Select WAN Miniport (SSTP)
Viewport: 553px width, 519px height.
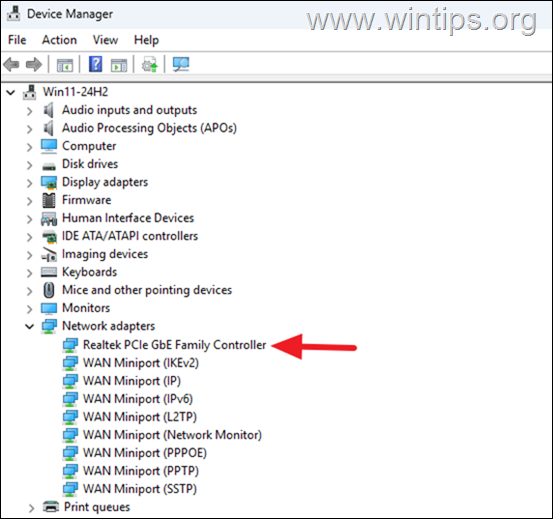click(140, 489)
